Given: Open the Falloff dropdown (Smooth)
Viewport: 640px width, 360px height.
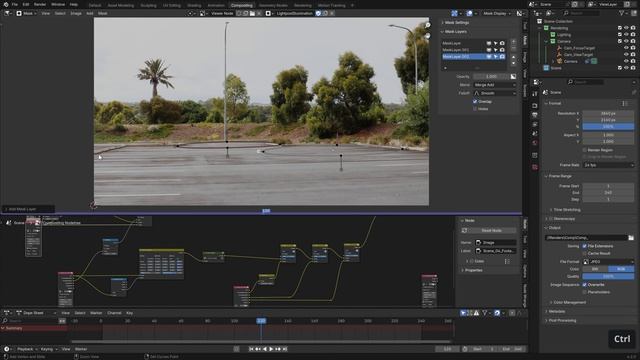Looking at the screenshot, I should 495,93.
